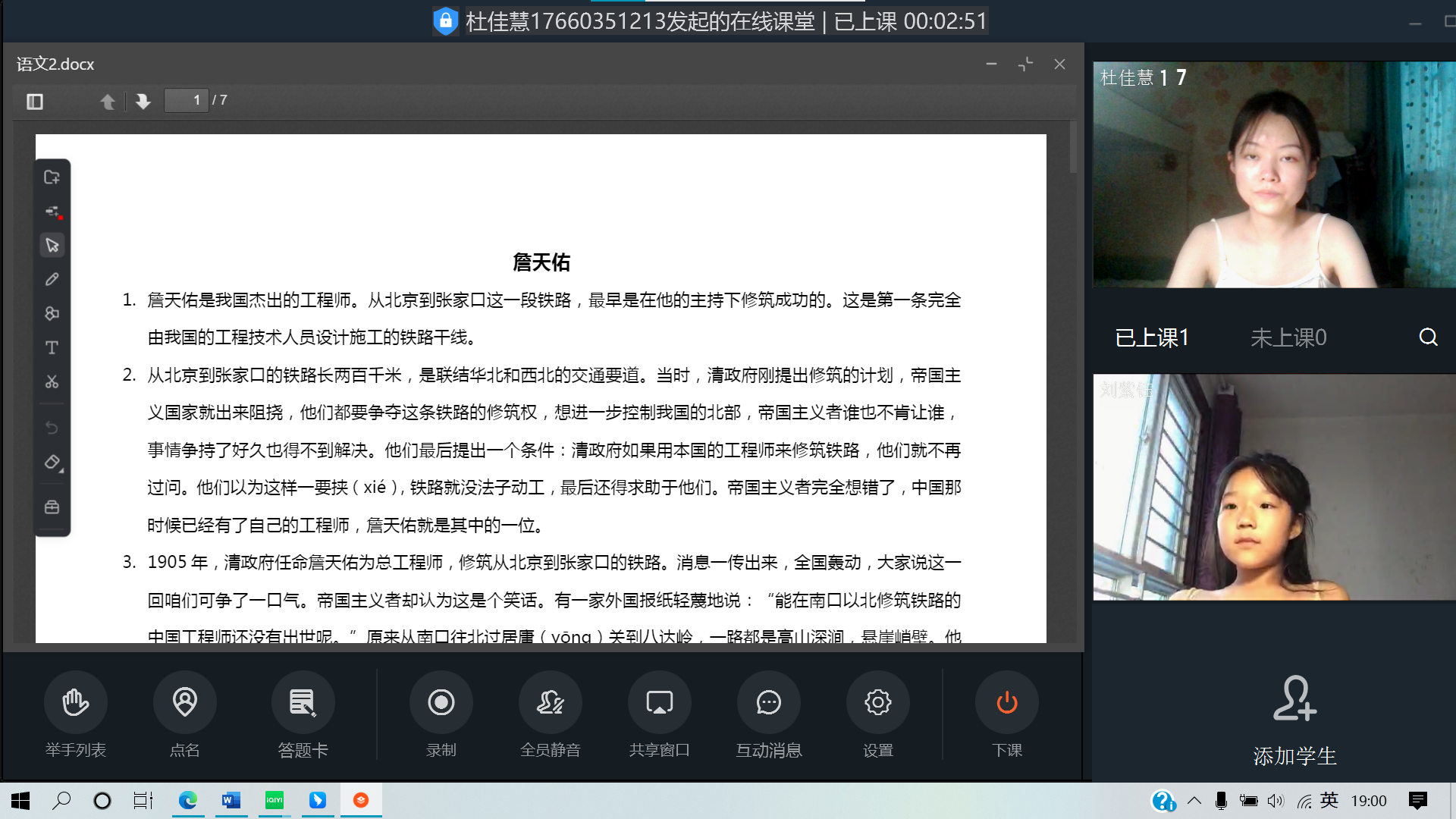Open iQIYI app from taskbar
The height and width of the screenshot is (819, 1456).
tap(274, 800)
